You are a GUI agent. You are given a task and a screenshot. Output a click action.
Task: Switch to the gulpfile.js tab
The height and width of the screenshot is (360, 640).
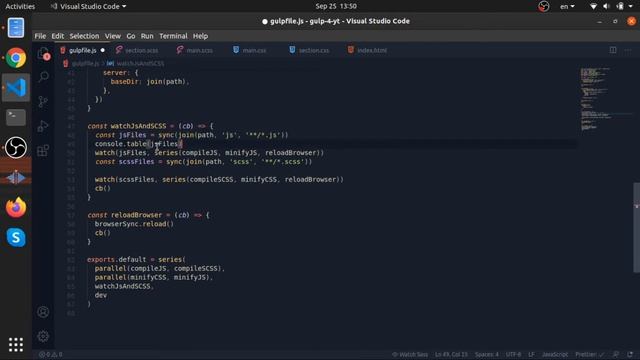pyautogui.click(x=82, y=50)
